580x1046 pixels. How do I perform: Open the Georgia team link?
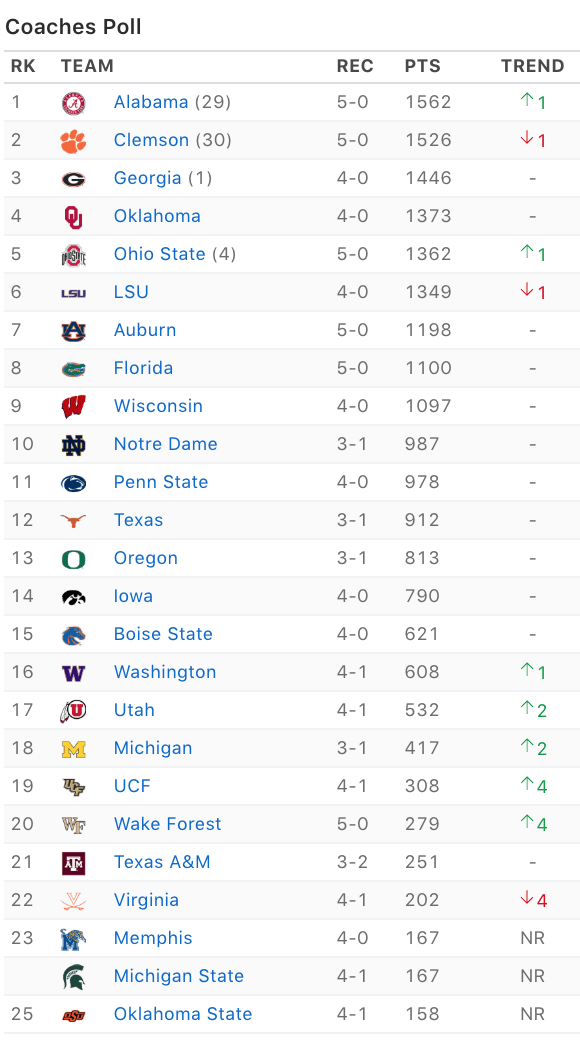pos(148,178)
